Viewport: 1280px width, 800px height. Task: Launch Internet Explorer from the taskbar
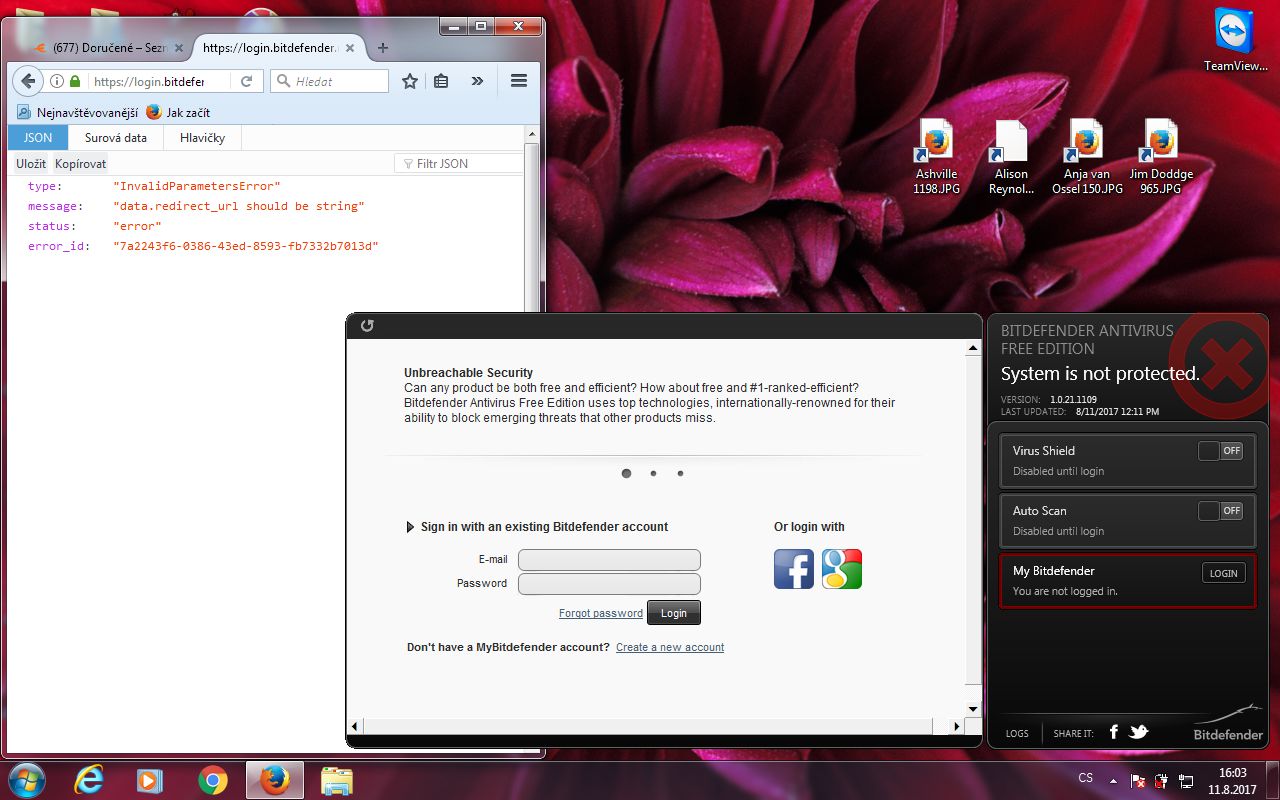(x=89, y=780)
